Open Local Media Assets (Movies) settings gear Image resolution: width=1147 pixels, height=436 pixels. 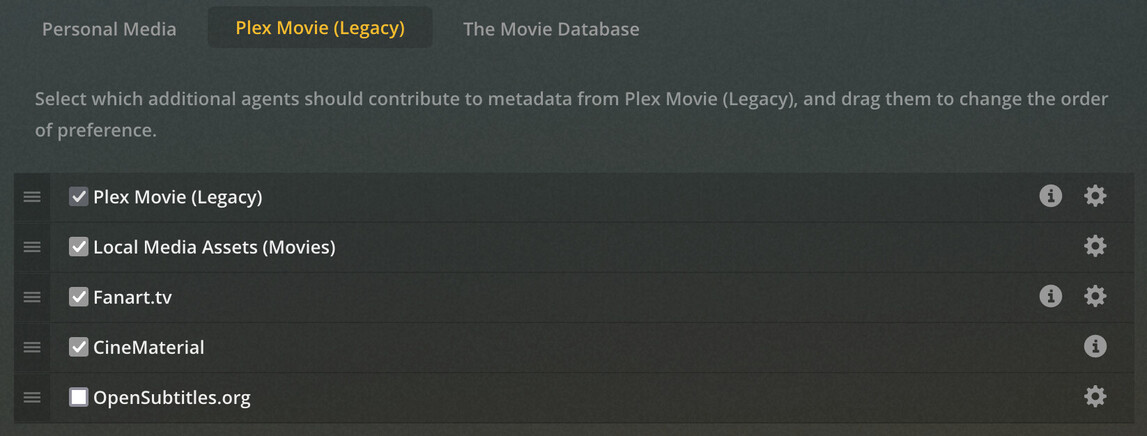click(1095, 246)
